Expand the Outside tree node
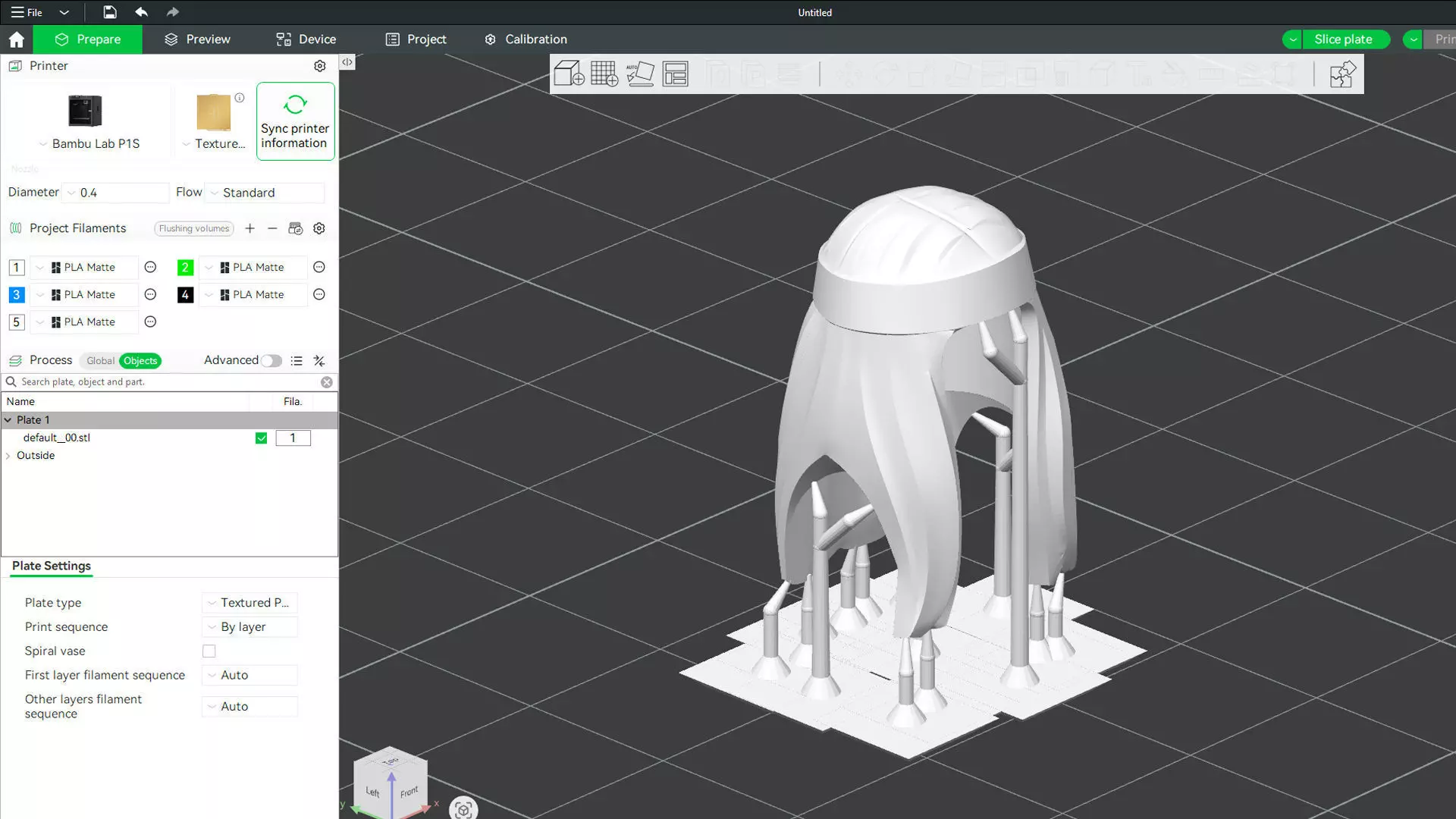The height and width of the screenshot is (819, 1456). [x=8, y=456]
